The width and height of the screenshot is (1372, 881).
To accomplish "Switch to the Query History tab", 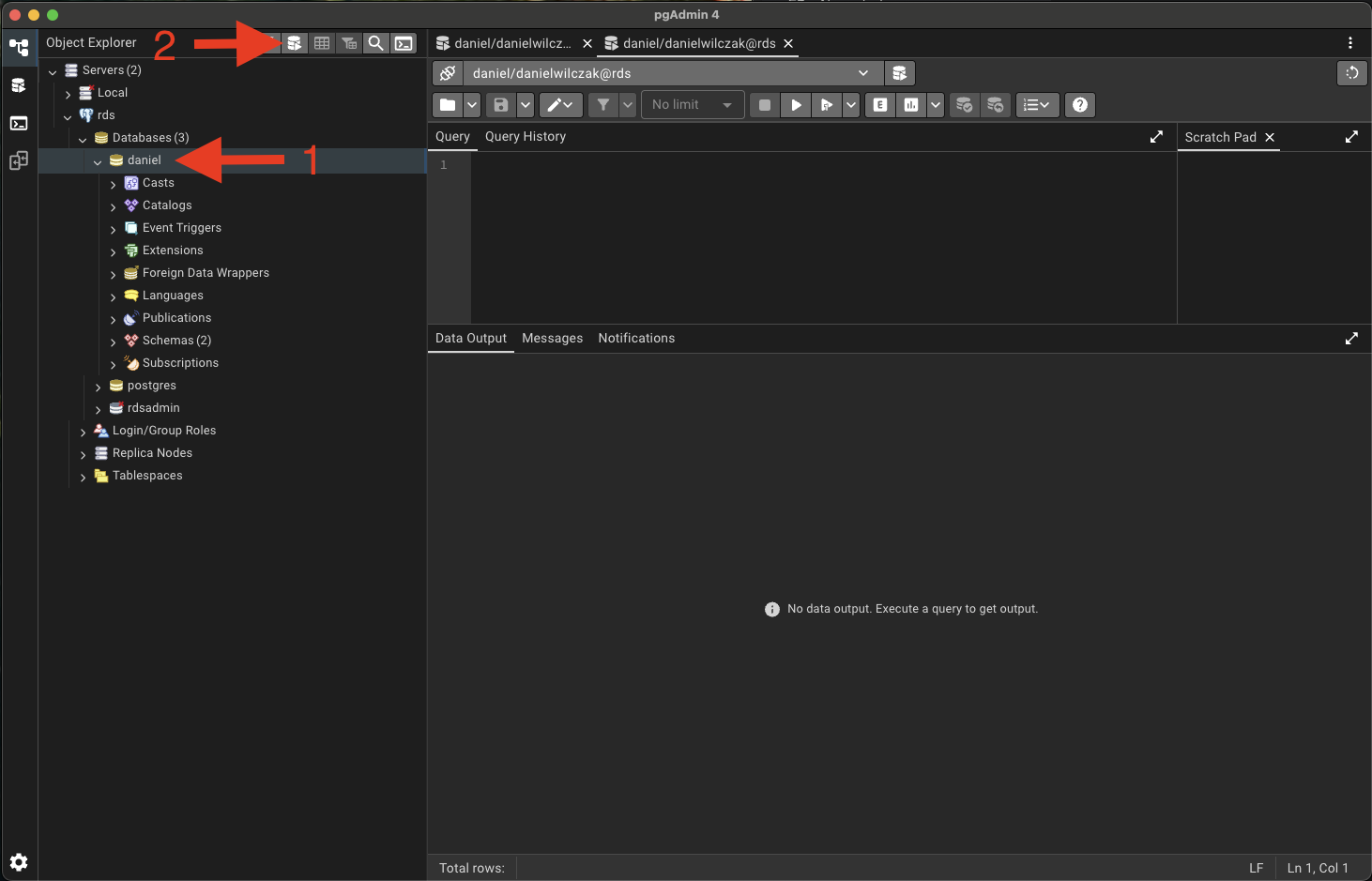I will (x=525, y=137).
